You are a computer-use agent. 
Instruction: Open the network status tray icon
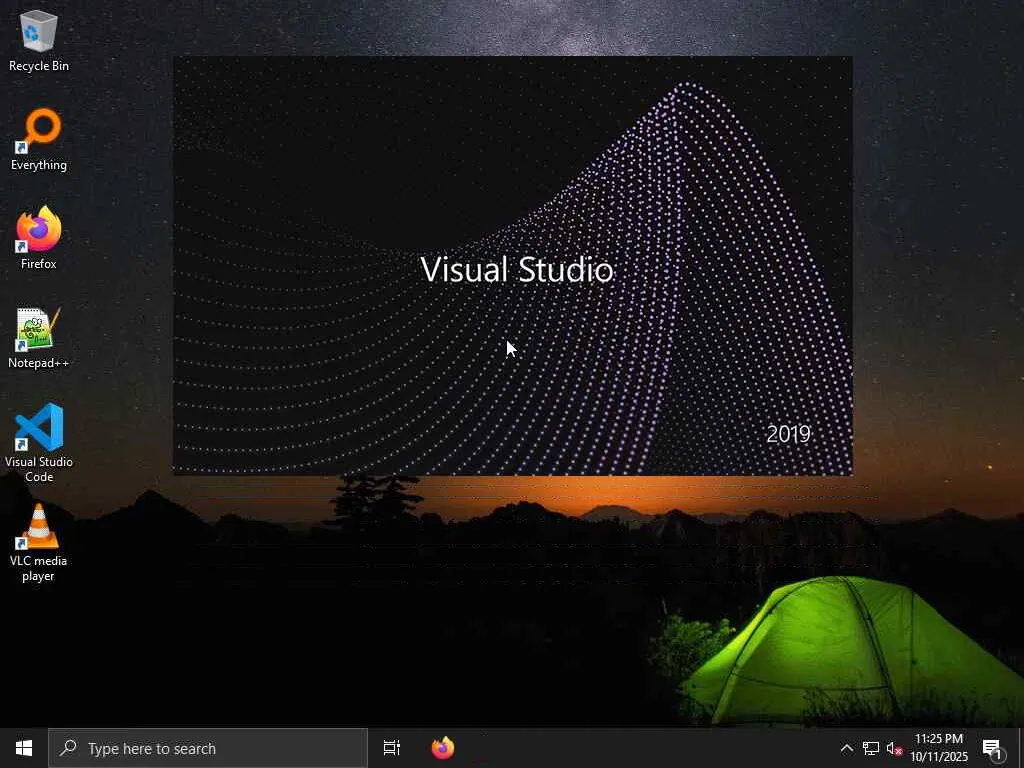pyautogui.click(x=871, y=748)
